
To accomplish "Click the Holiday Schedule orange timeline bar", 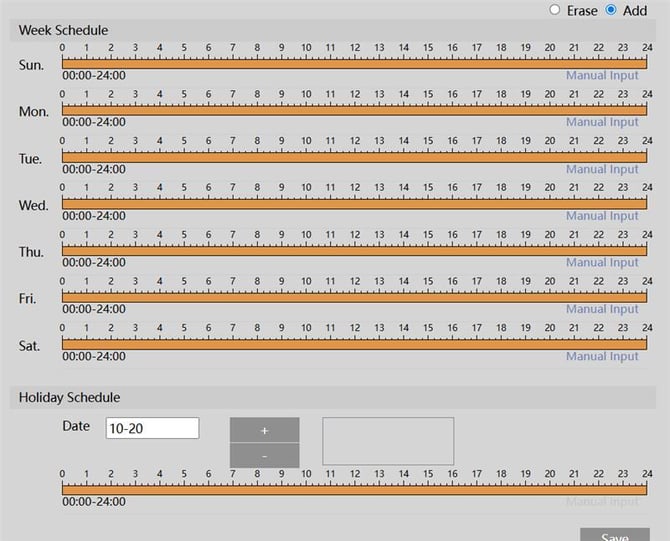I will 355,489.
